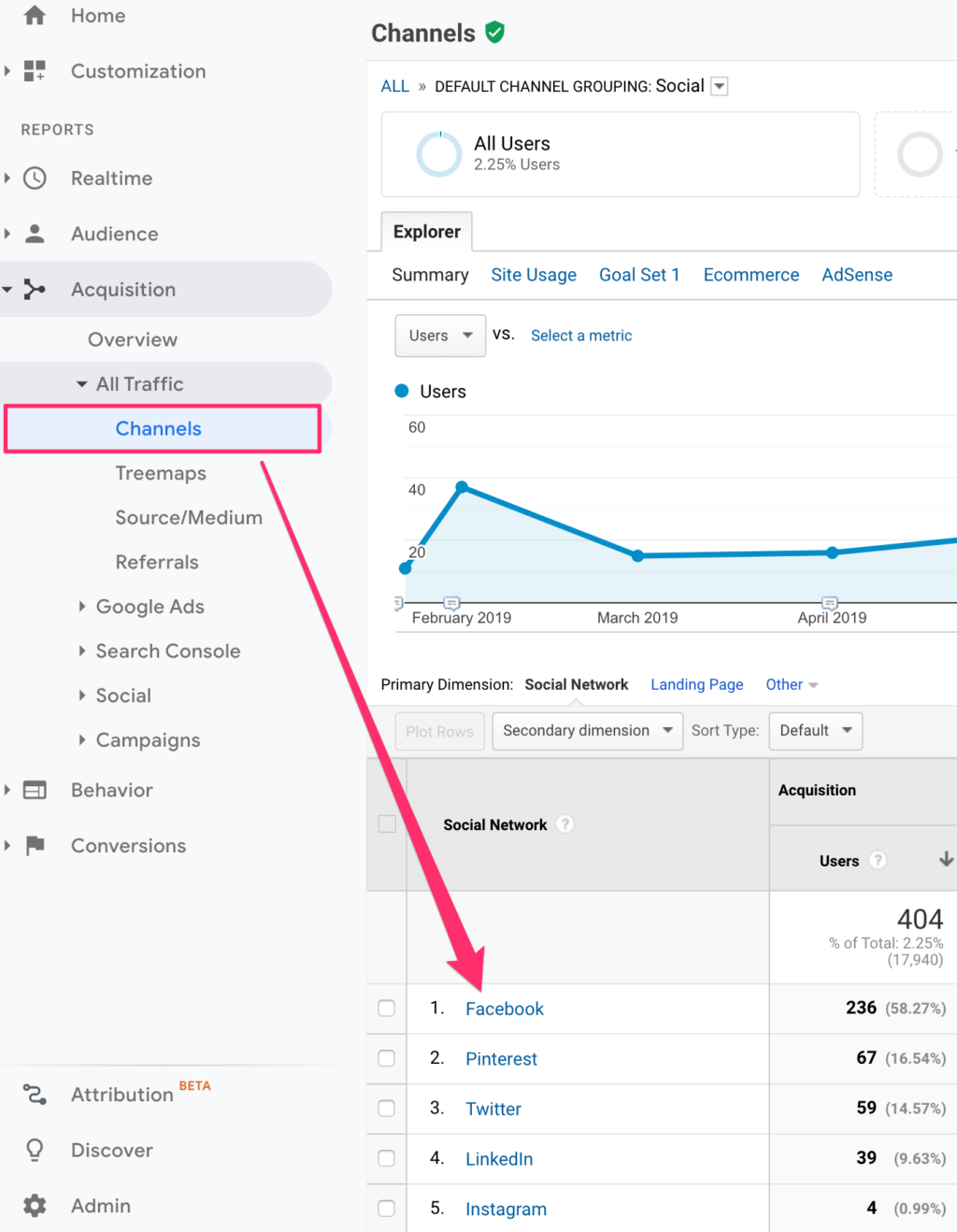The width and height of the screenshot is (957, 1232).
Task: Click the annotation marker under April 2019
Action: click(830, 603)
